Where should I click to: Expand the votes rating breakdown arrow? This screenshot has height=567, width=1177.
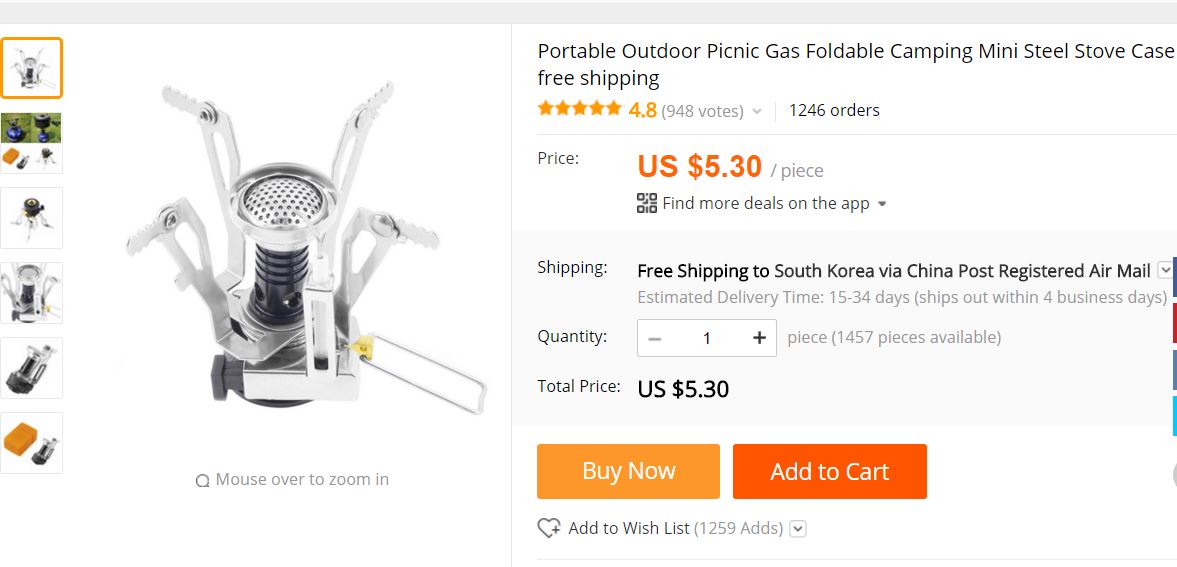(757, 112)
